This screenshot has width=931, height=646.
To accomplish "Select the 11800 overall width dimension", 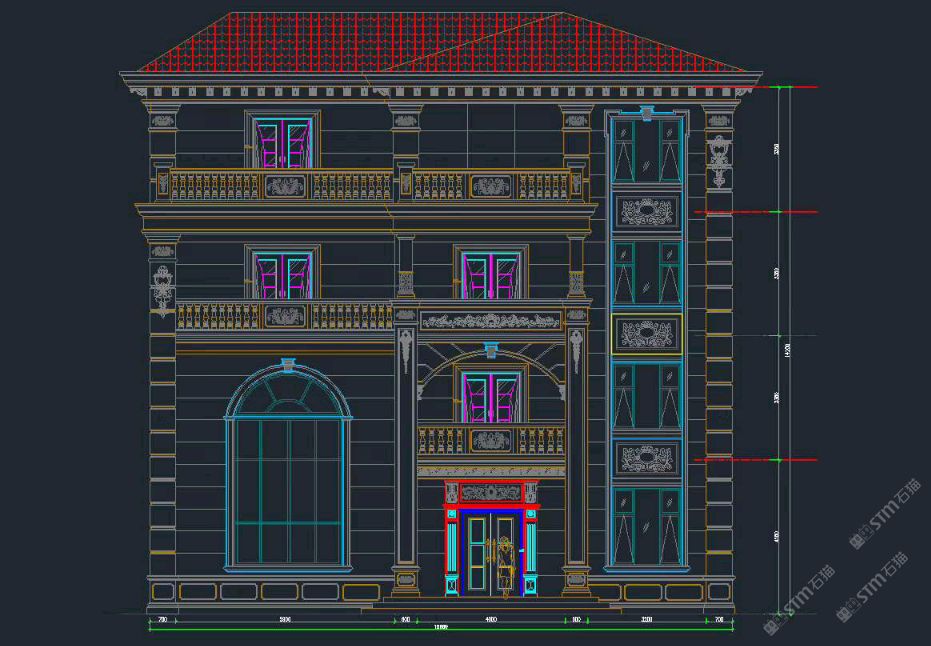I will 440,629.
